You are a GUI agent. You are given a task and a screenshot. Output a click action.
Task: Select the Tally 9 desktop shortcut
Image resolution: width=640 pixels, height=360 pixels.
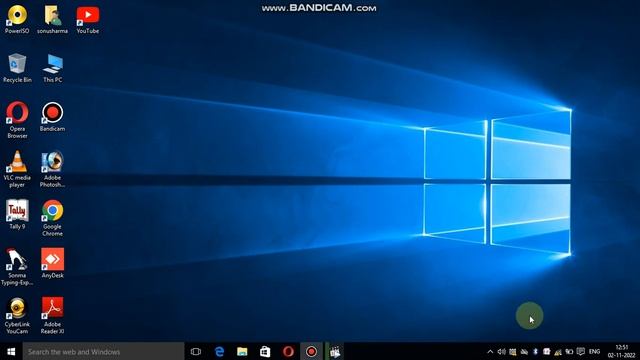[17, 214]
